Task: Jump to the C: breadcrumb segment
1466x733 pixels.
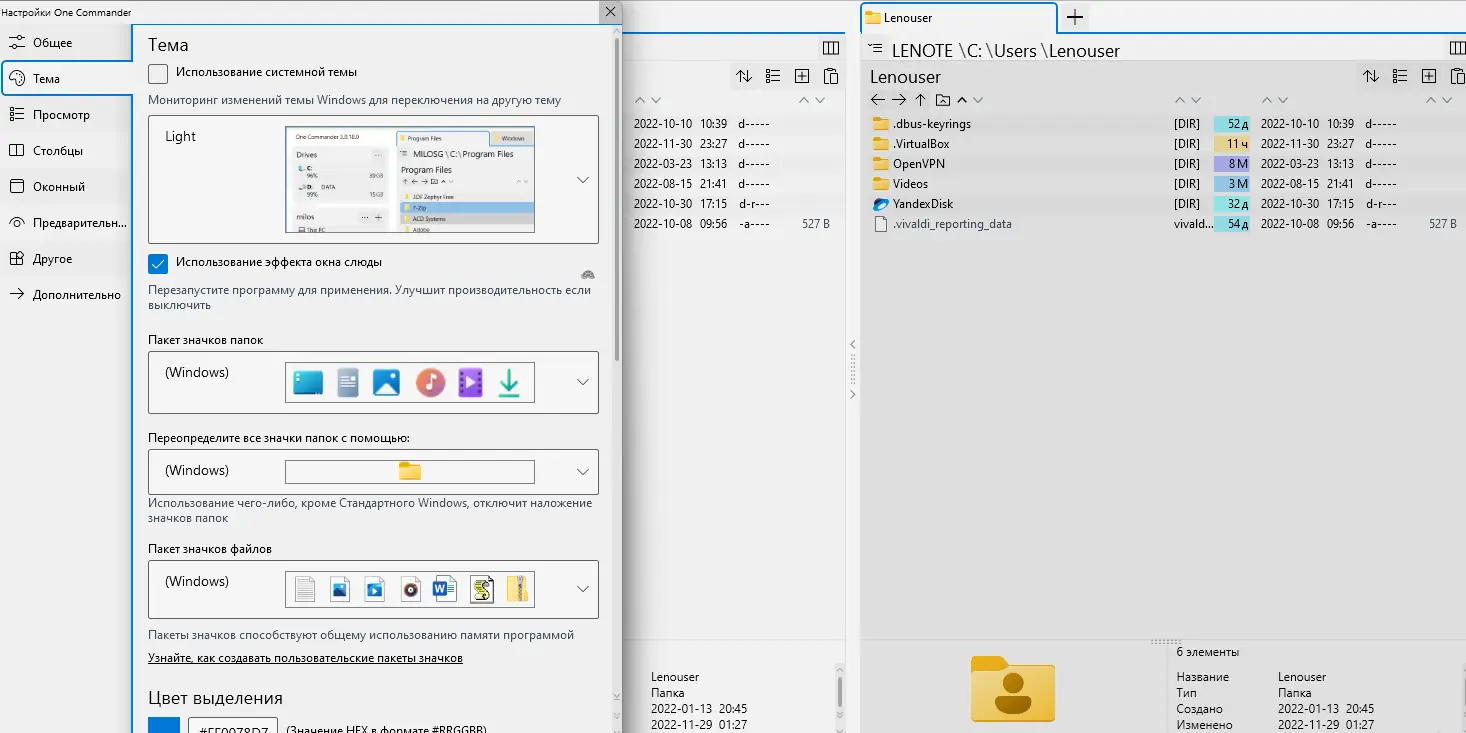Action: click(974, 51)
